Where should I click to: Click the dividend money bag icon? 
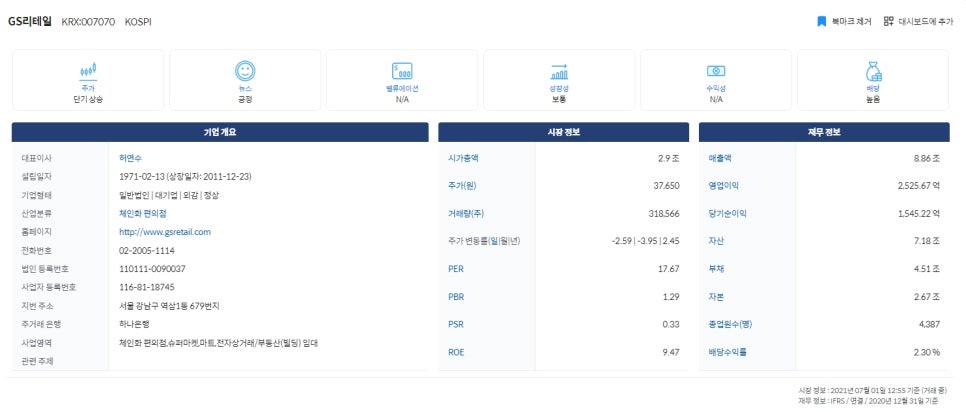873,71
